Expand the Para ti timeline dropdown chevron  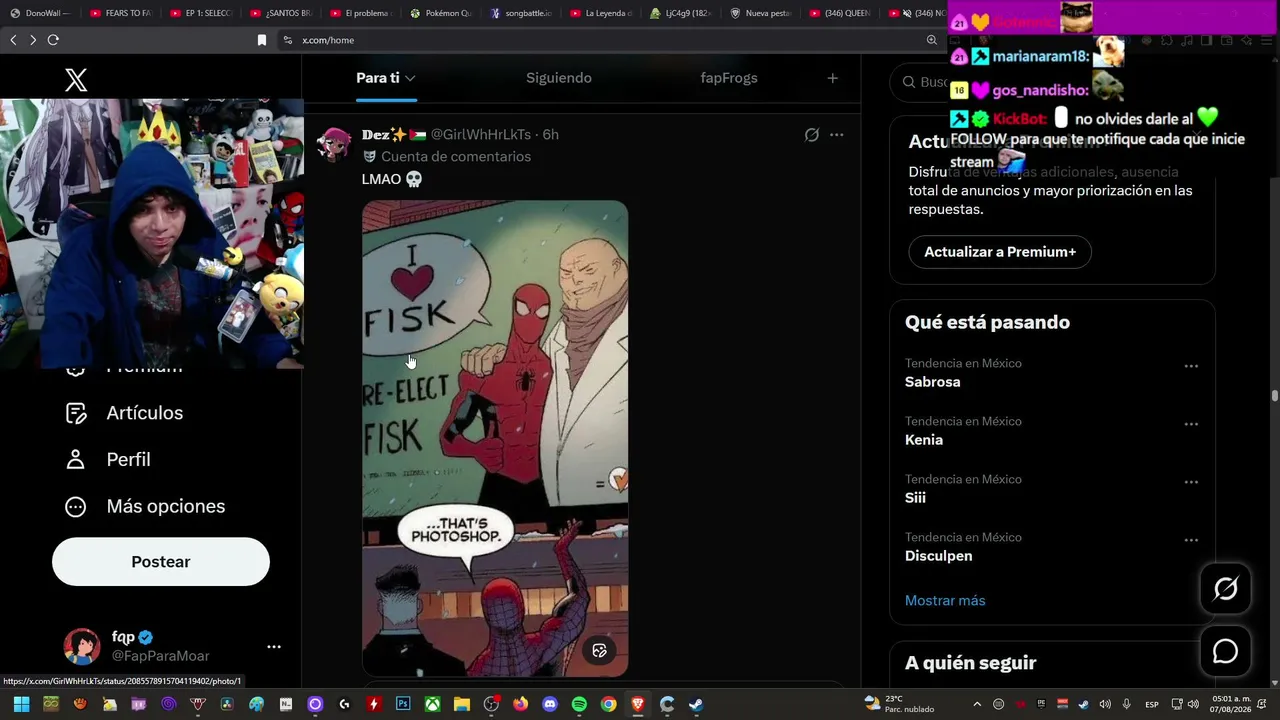coord(410,78)
